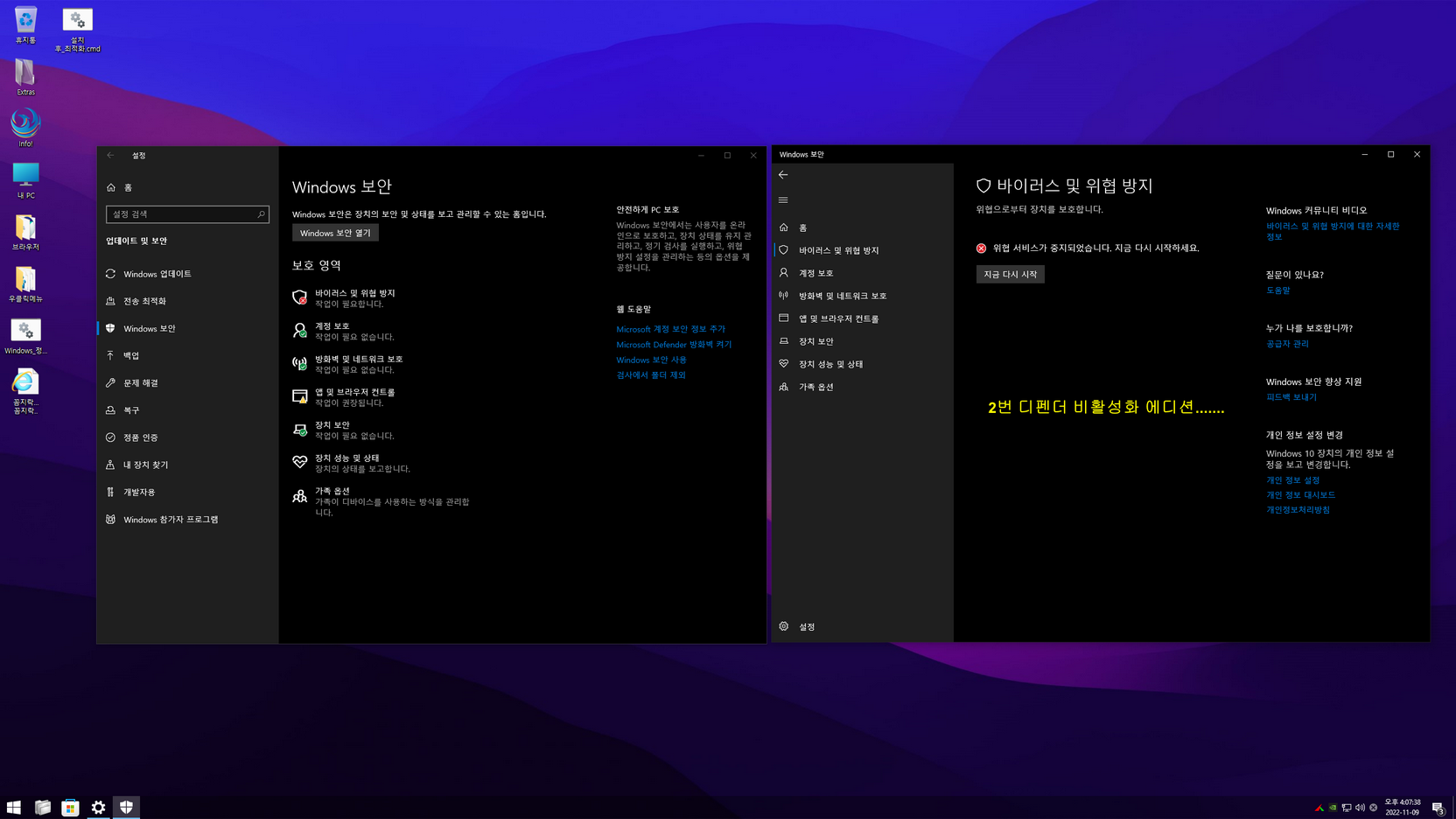The image size is (1456, 819).
Task: Click the 지금 다시 시작 button
Action: point(1010,274)
